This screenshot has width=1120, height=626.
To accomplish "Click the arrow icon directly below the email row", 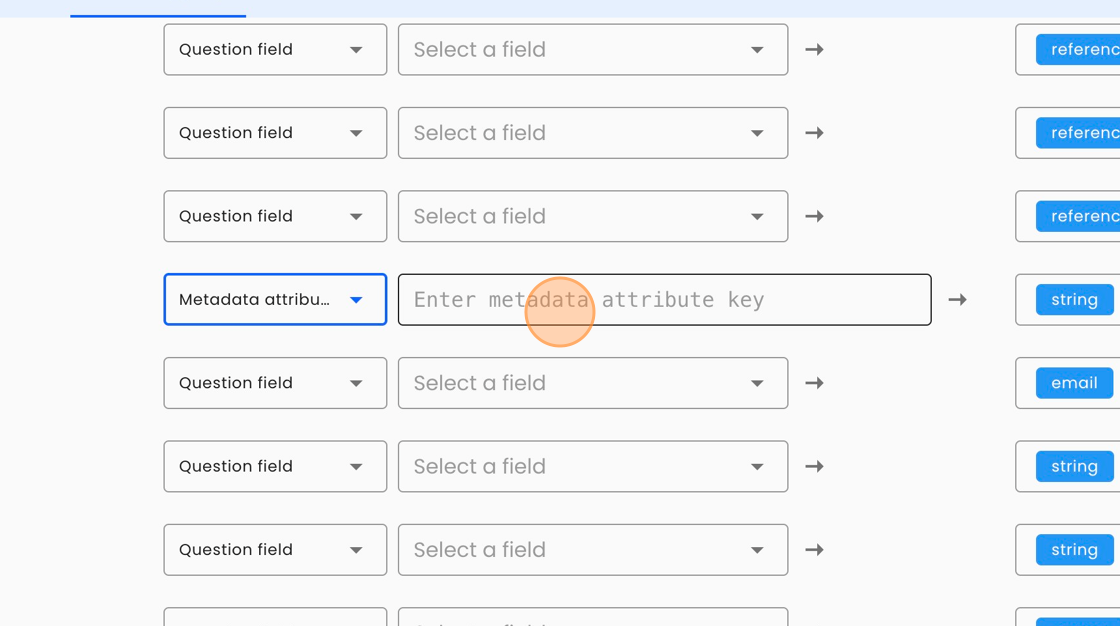I will pyautogui.click(x=814, y=466).
